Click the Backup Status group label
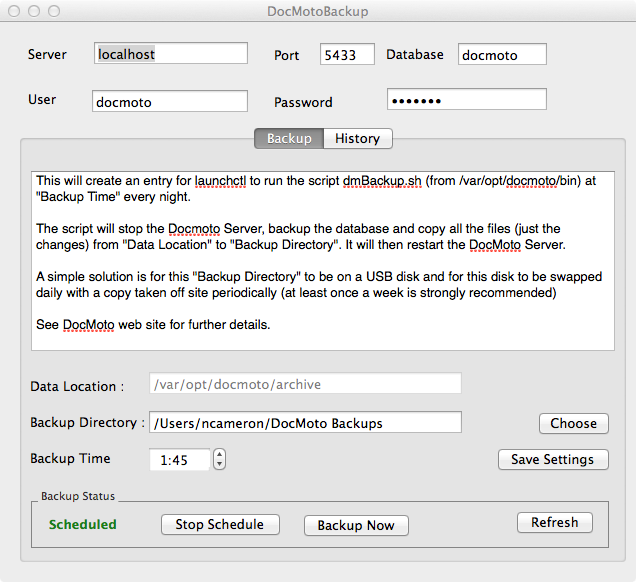This screenshot has height=582, width=636. pyautogui.click(x=78, y=496)
